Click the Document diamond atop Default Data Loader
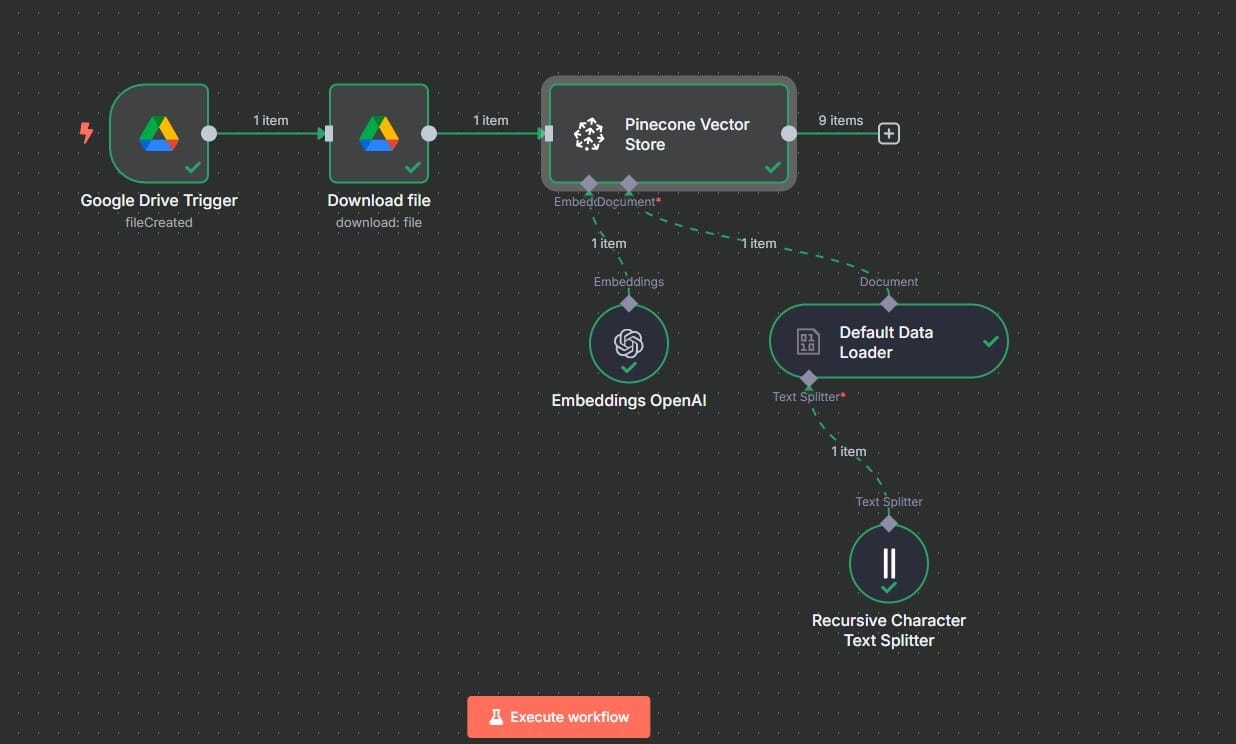Screen dimensions: 1236x744 [x=889, y=303]
